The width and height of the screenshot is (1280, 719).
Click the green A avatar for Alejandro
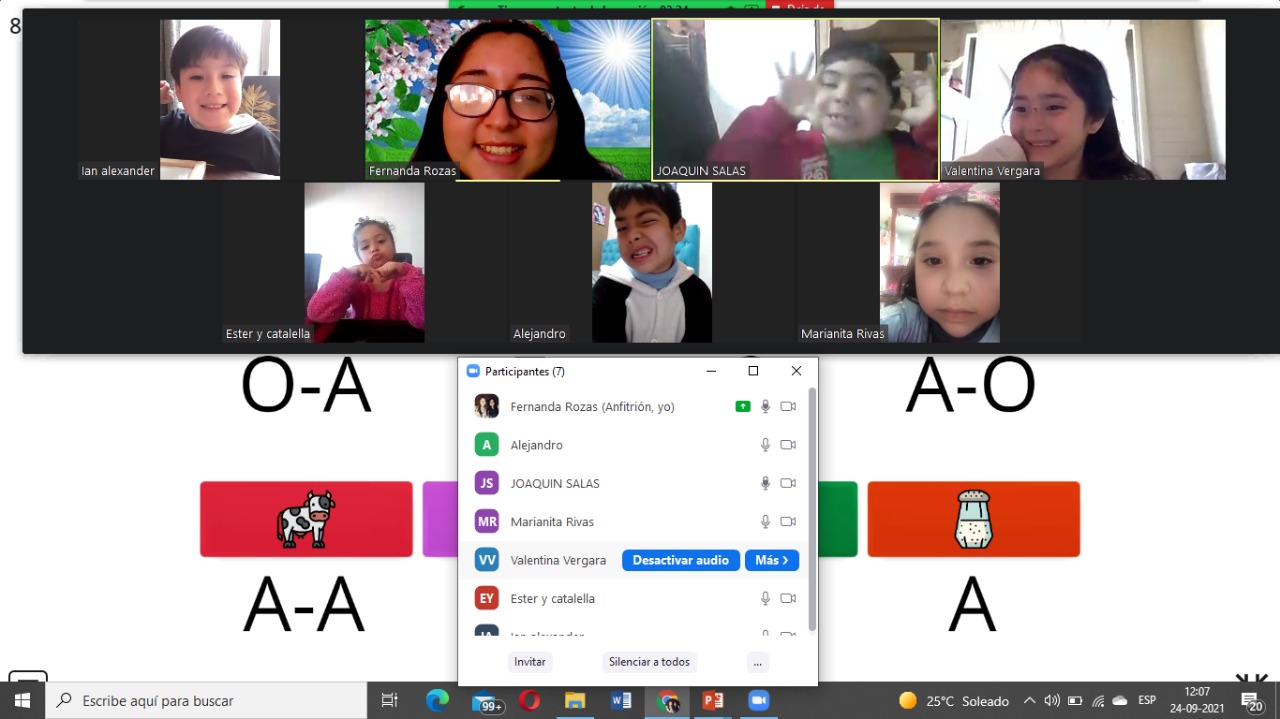pyautogui.click(x=487, y=445)
